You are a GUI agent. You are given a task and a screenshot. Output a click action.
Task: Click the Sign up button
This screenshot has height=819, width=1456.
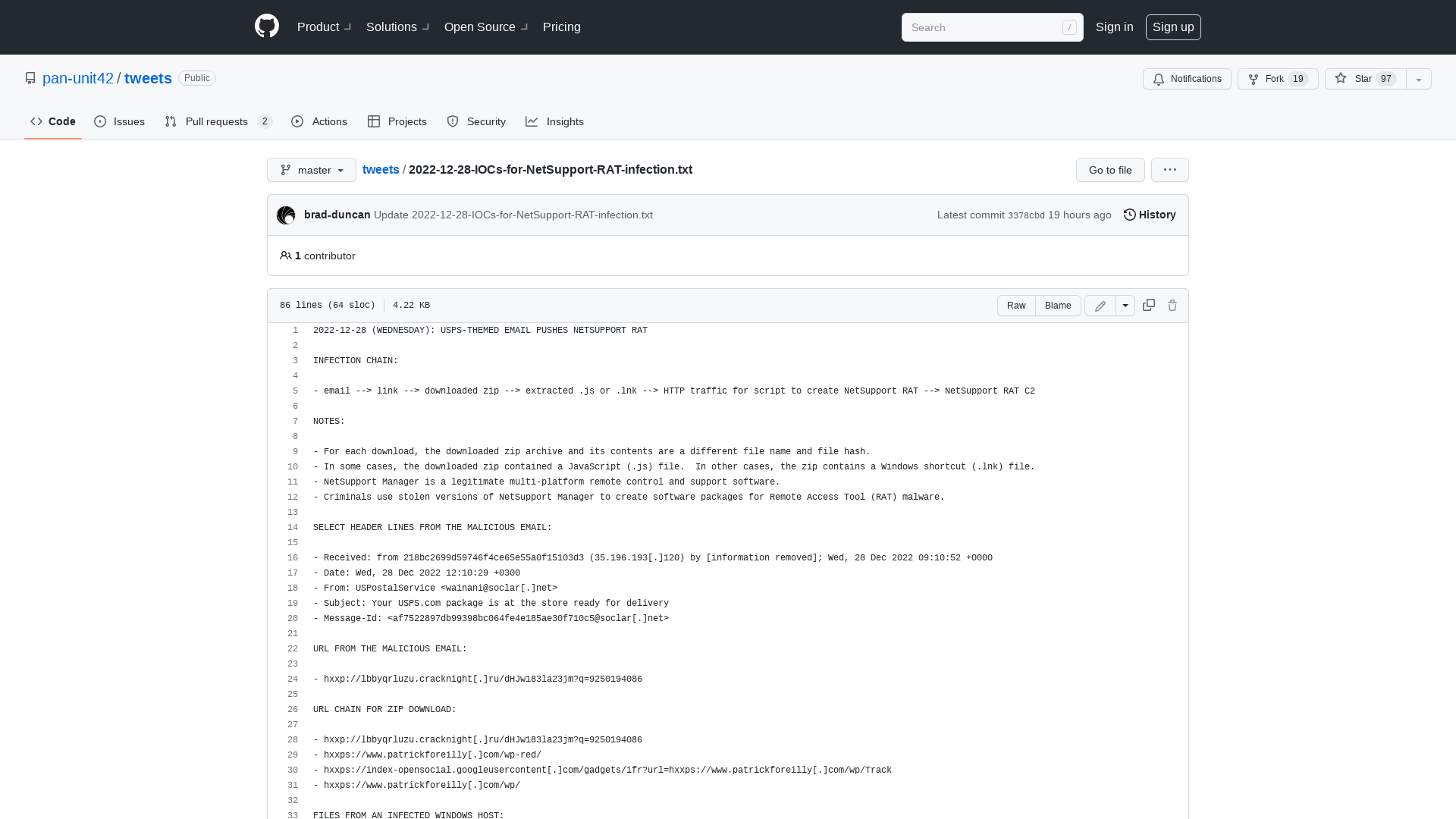[1173, 27]
